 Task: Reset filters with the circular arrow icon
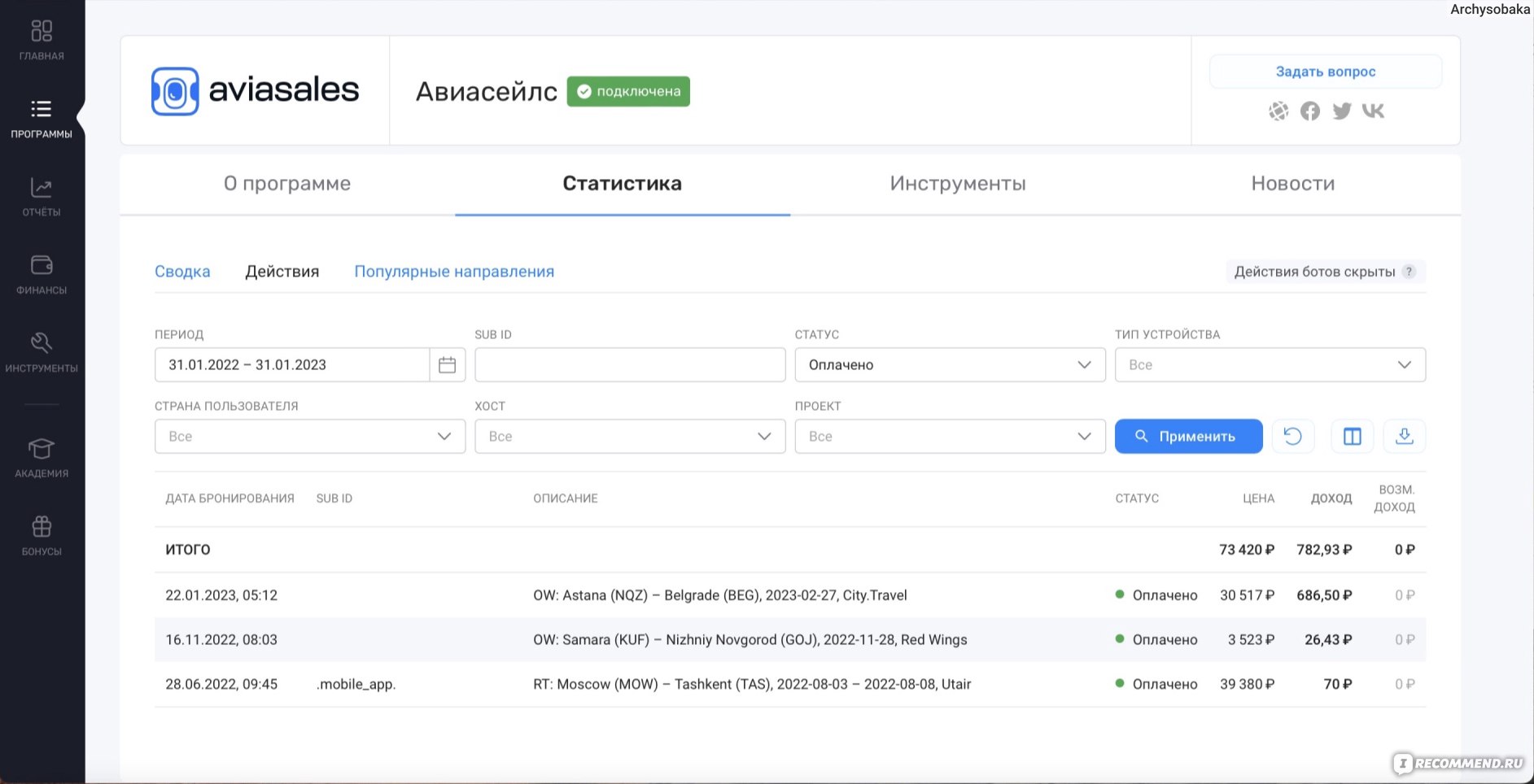[x=1293, y=437]
